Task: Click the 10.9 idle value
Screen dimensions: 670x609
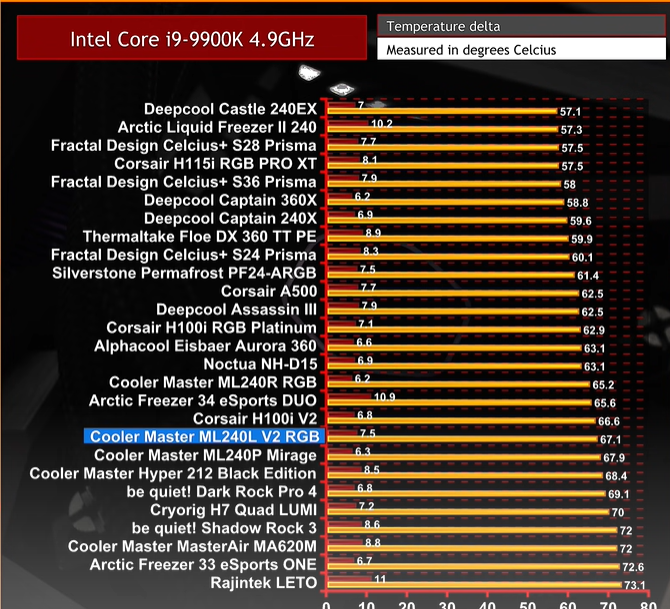Action: pos(385,397)
